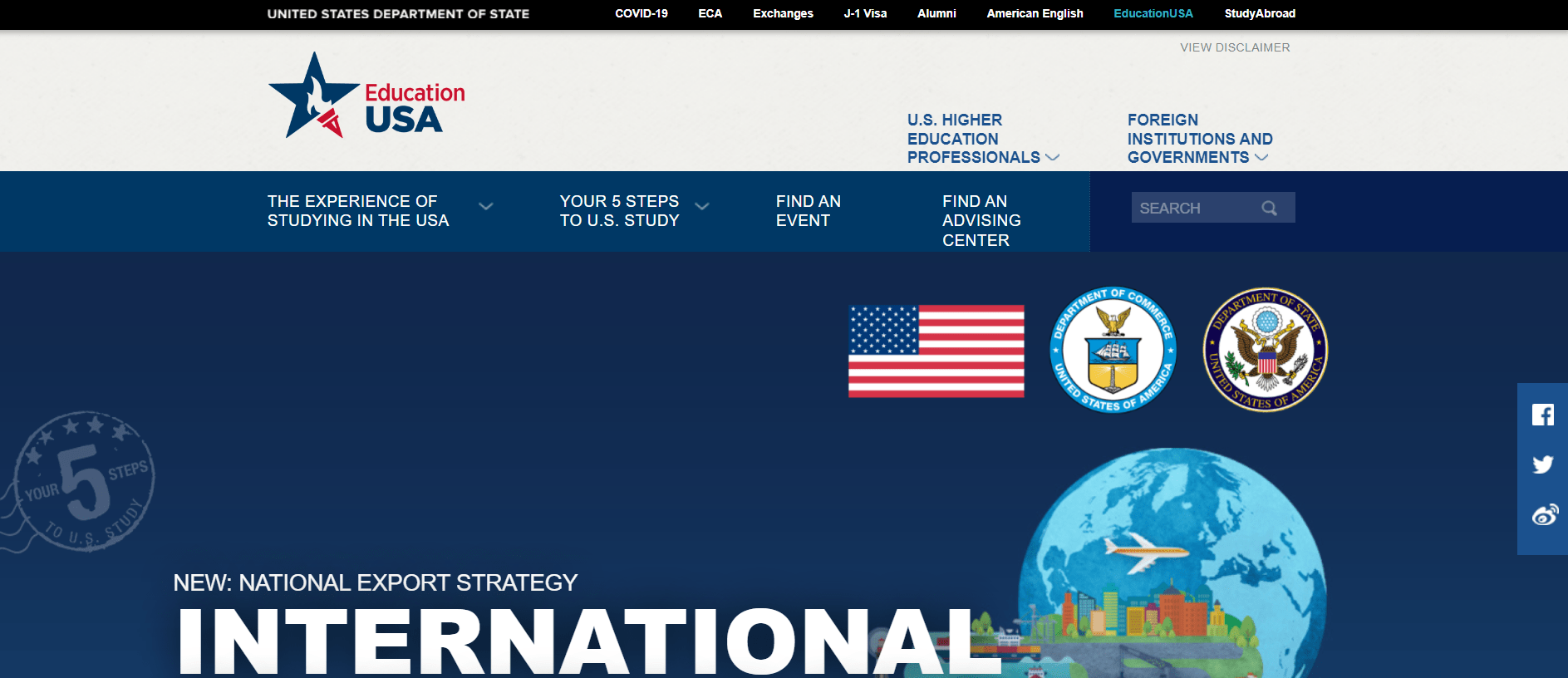Screen dimensions: 1568x678
Task: Open the Facebook share icon
Action: [1542, 415]
